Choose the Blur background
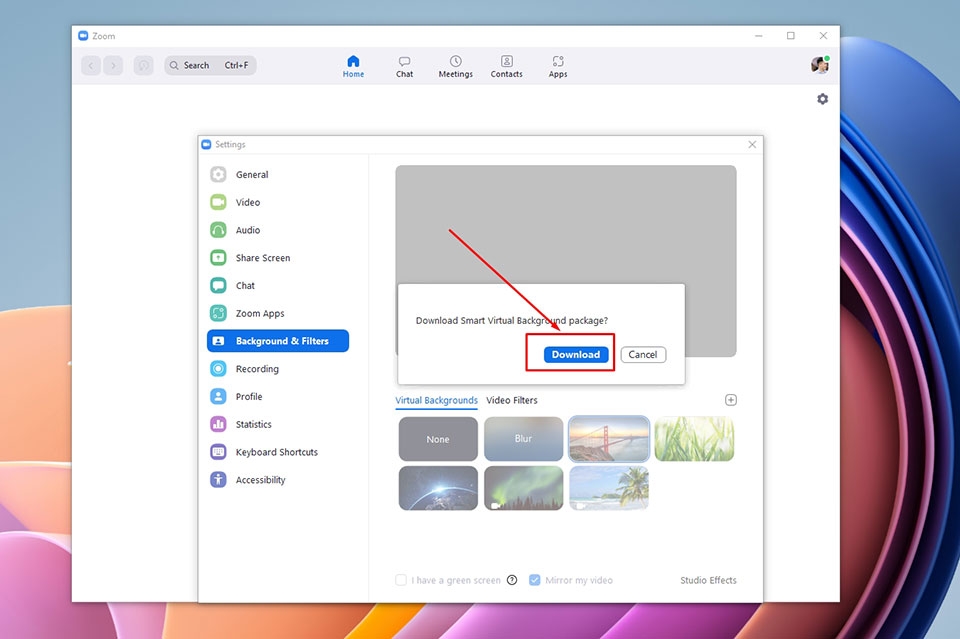 (x=523, y=439)
